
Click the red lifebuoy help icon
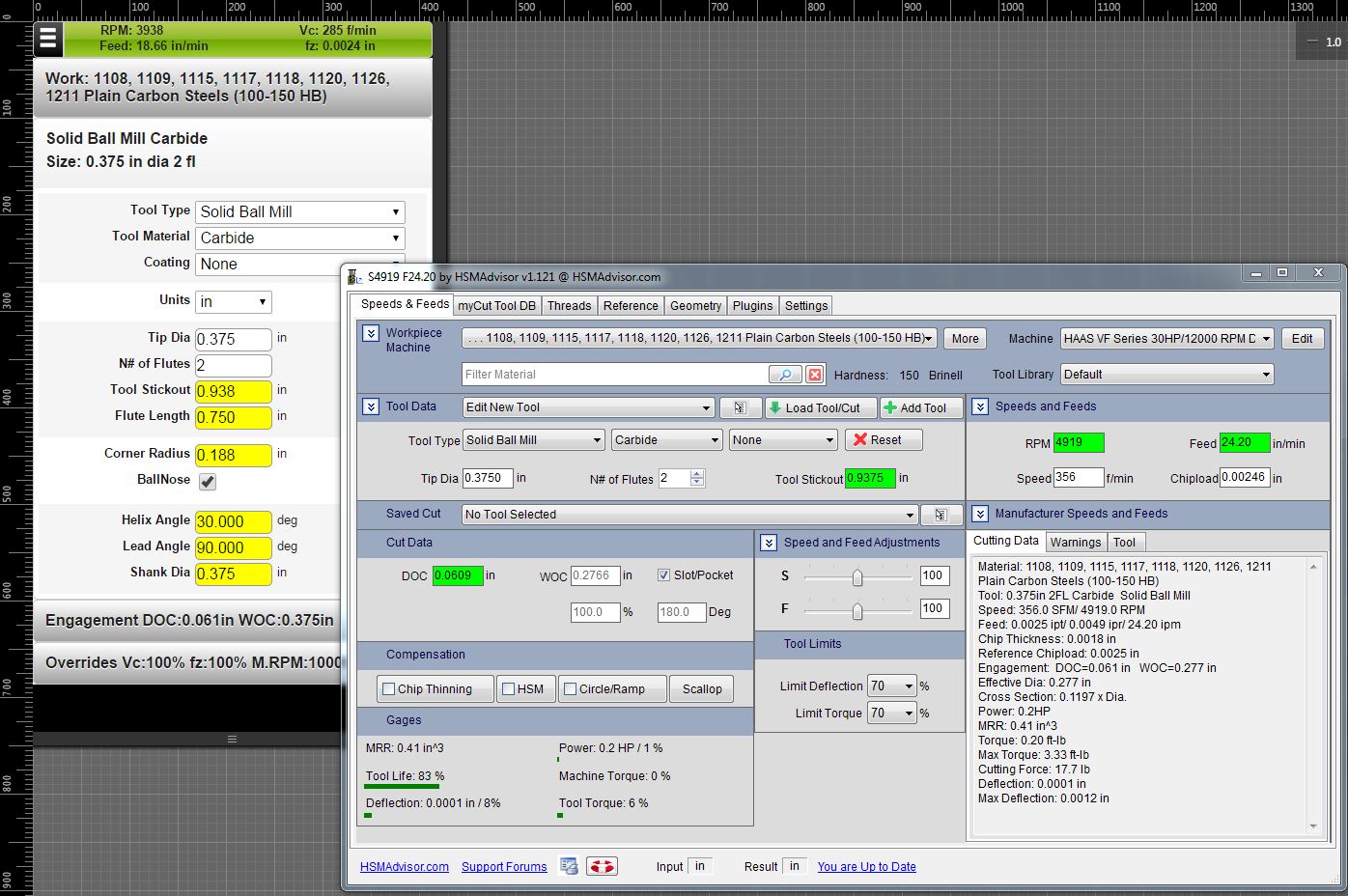pos(603,866)
